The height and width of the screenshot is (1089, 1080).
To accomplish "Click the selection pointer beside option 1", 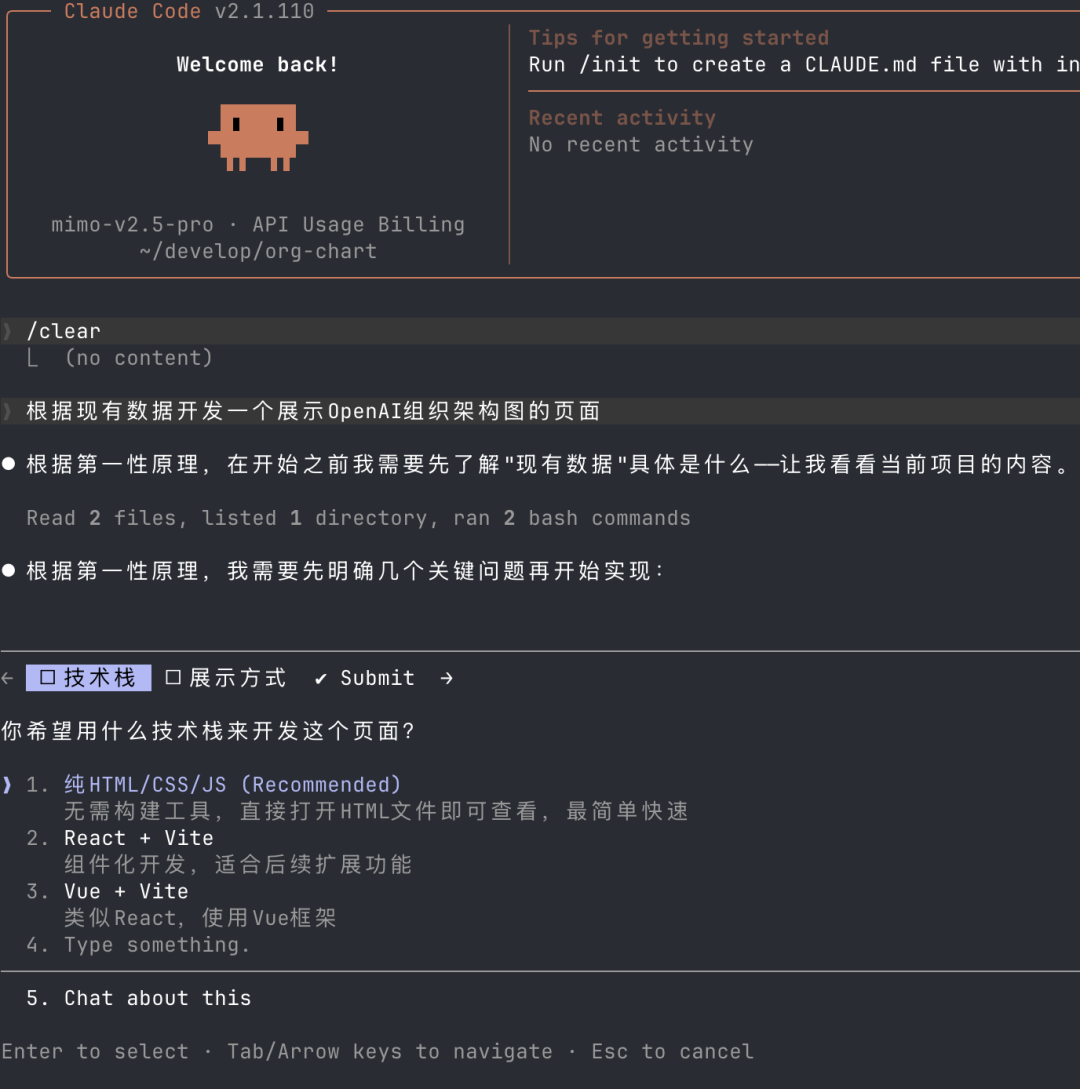I will click(x=8, y=785).
